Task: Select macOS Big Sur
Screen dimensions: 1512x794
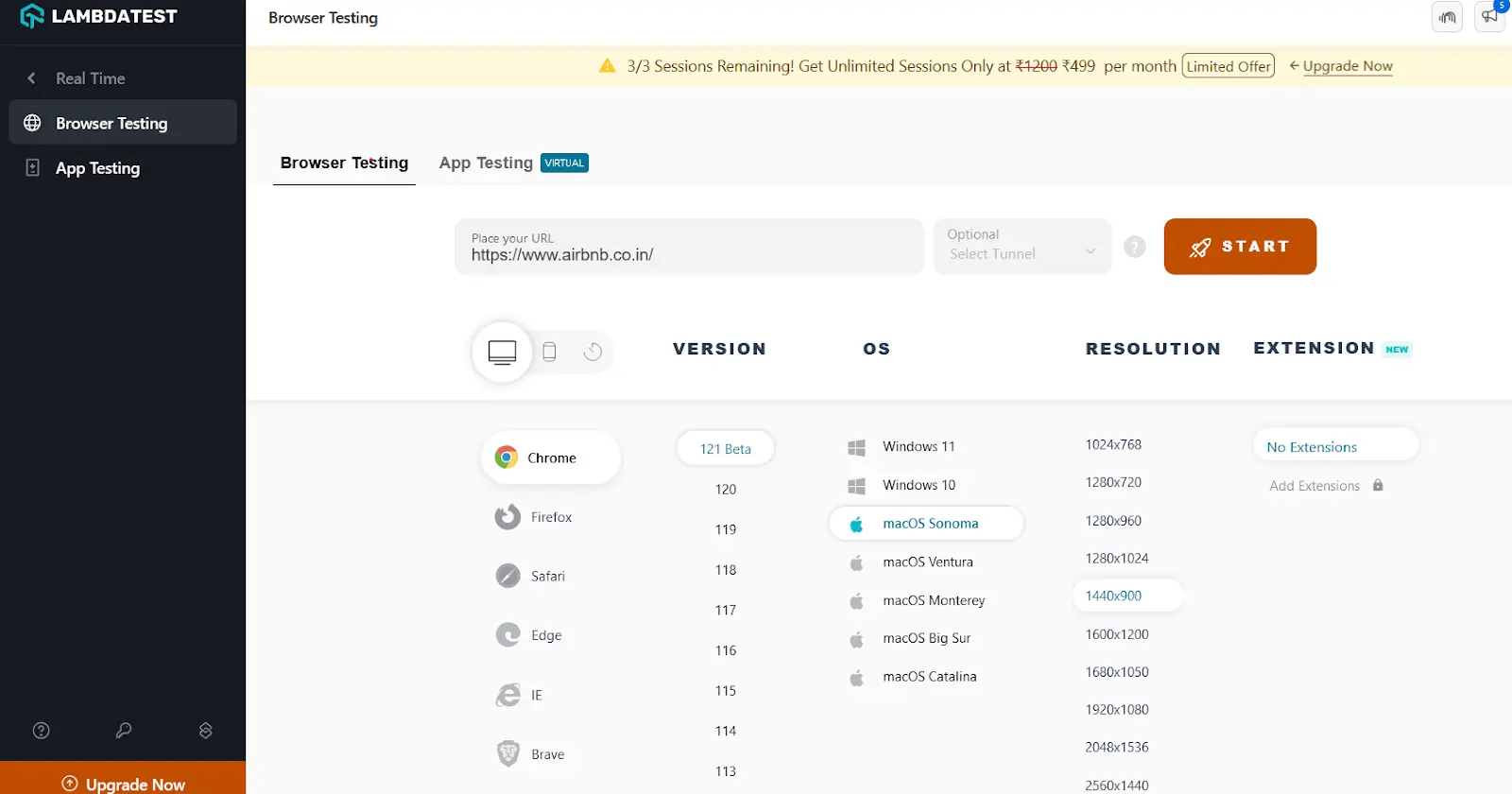Action: [910, 638]
